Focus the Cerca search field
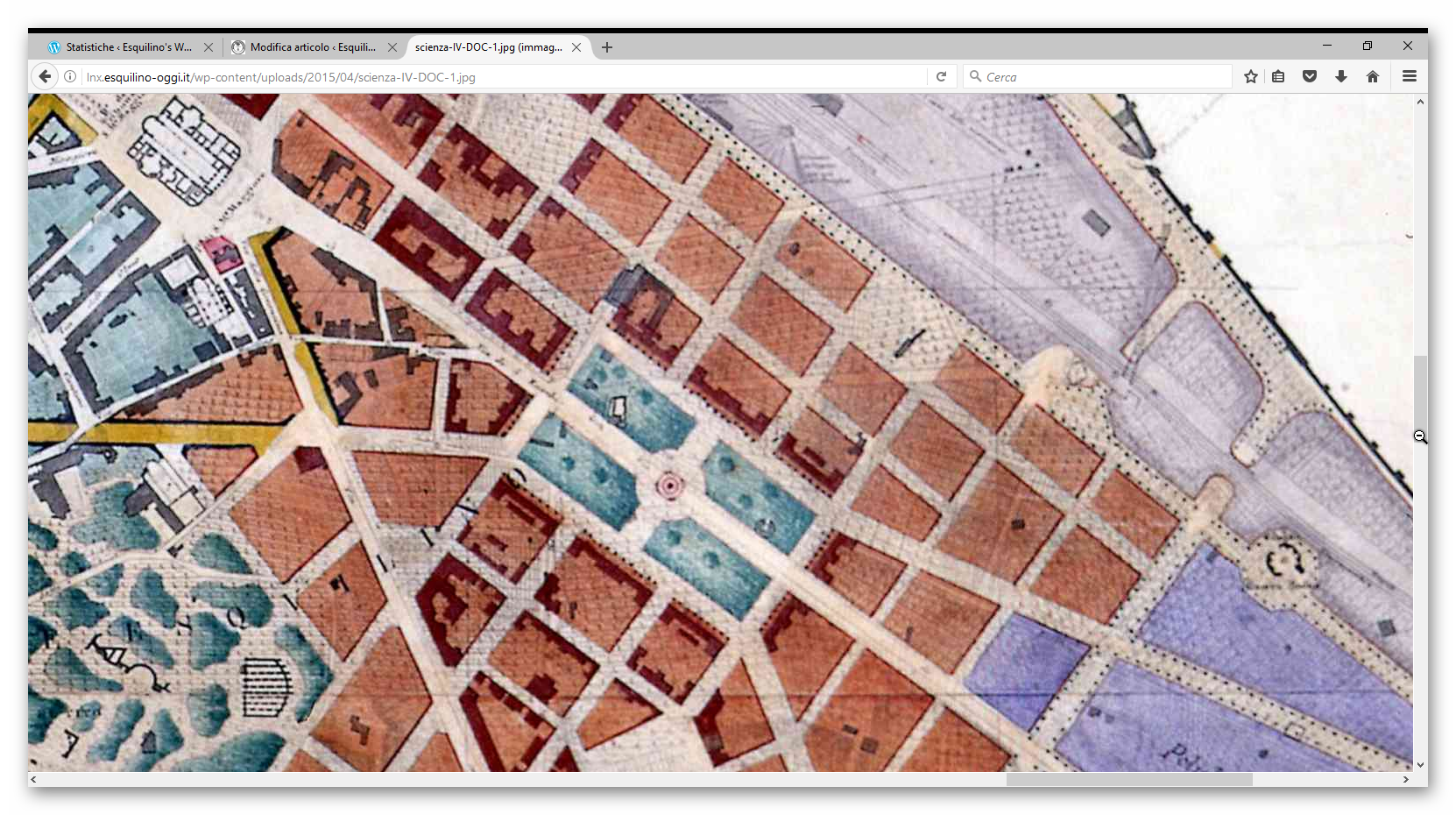Screen dimensions: 1456x815 click(1104, 77)
